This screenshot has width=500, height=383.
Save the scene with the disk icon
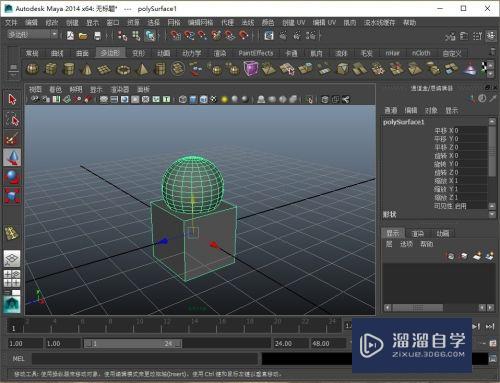pos(97,35)
